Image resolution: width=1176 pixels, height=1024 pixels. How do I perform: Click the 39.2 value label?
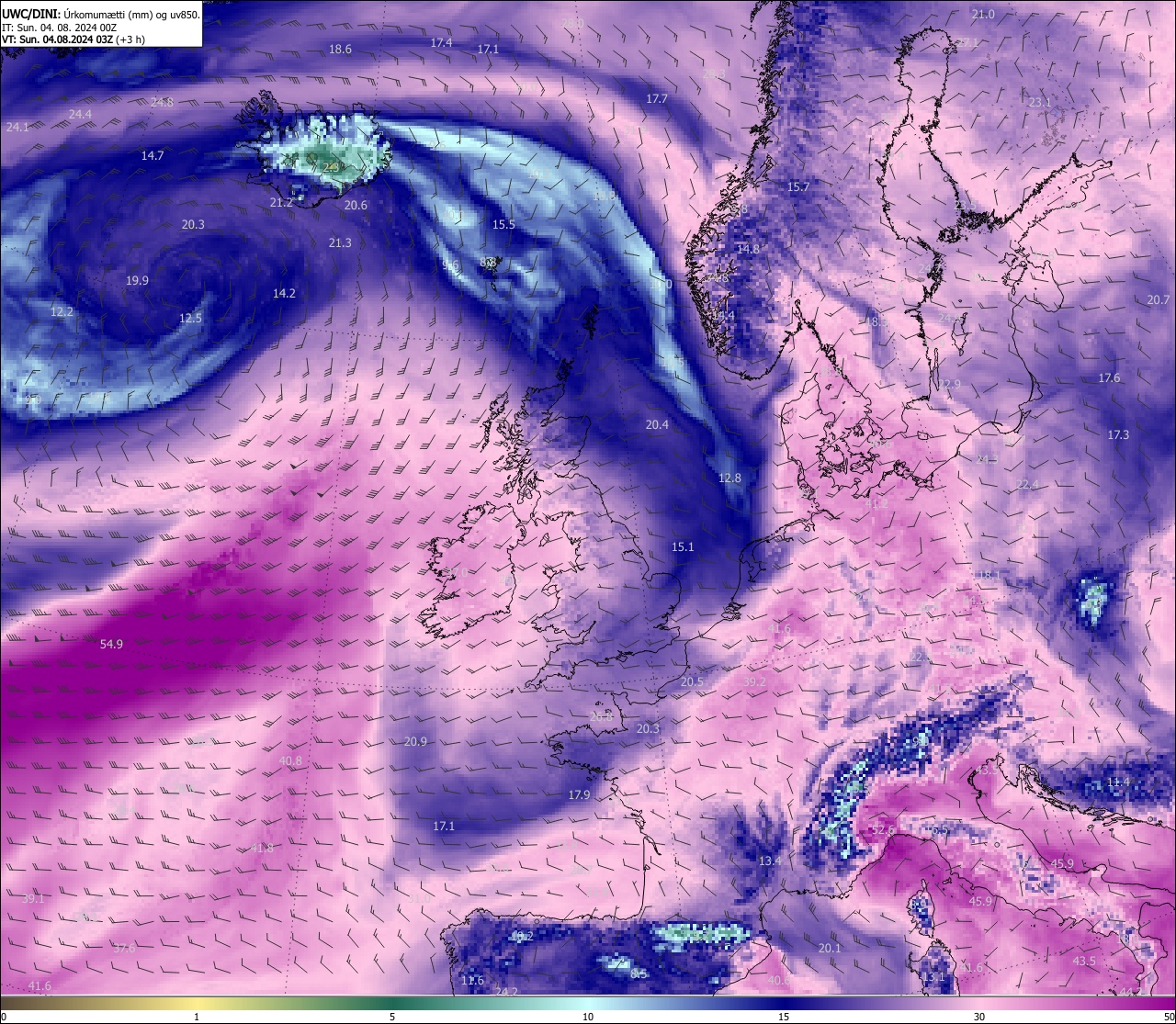coord(754,682)
